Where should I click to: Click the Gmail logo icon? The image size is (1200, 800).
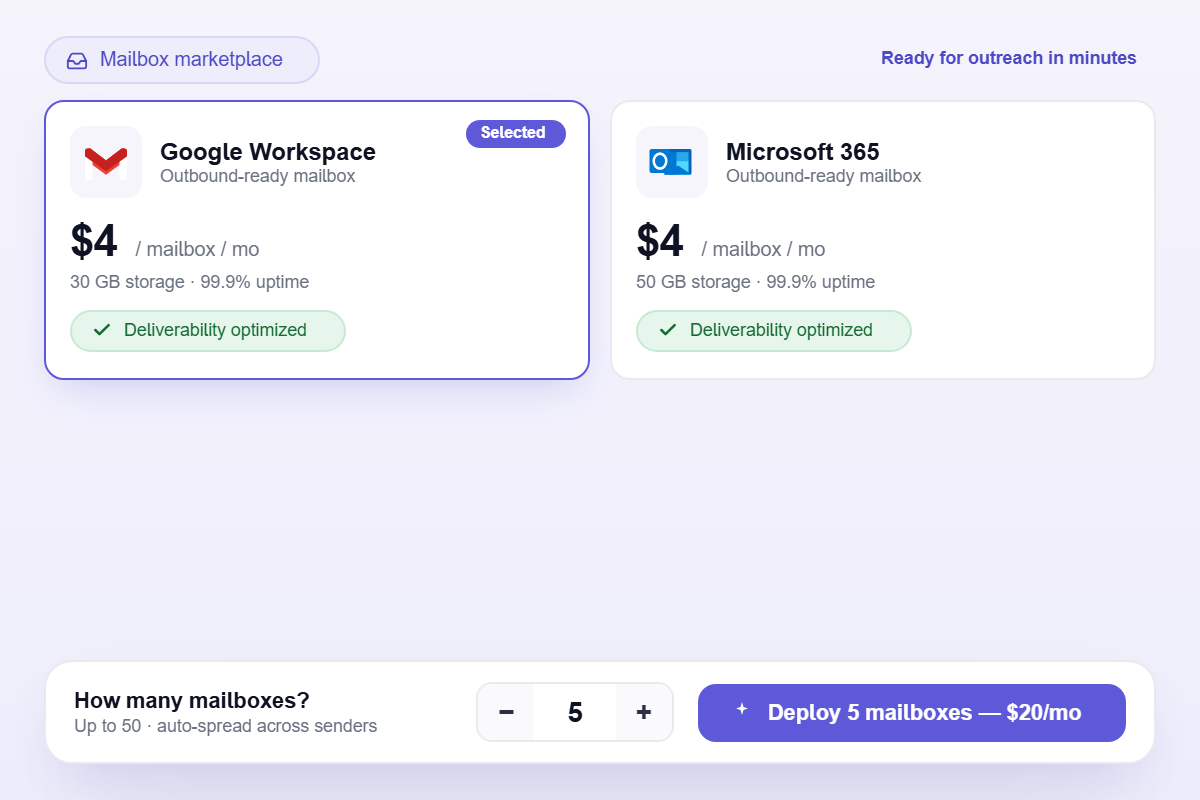(x=106, y=162)
